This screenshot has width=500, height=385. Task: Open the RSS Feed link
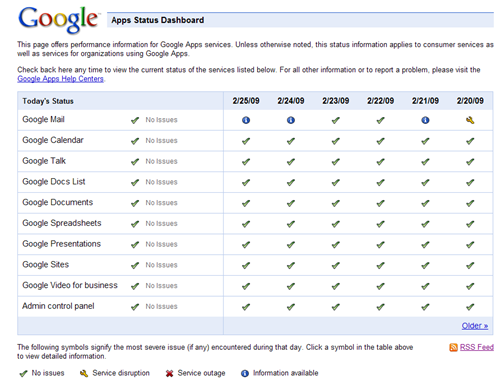[477, 347]
